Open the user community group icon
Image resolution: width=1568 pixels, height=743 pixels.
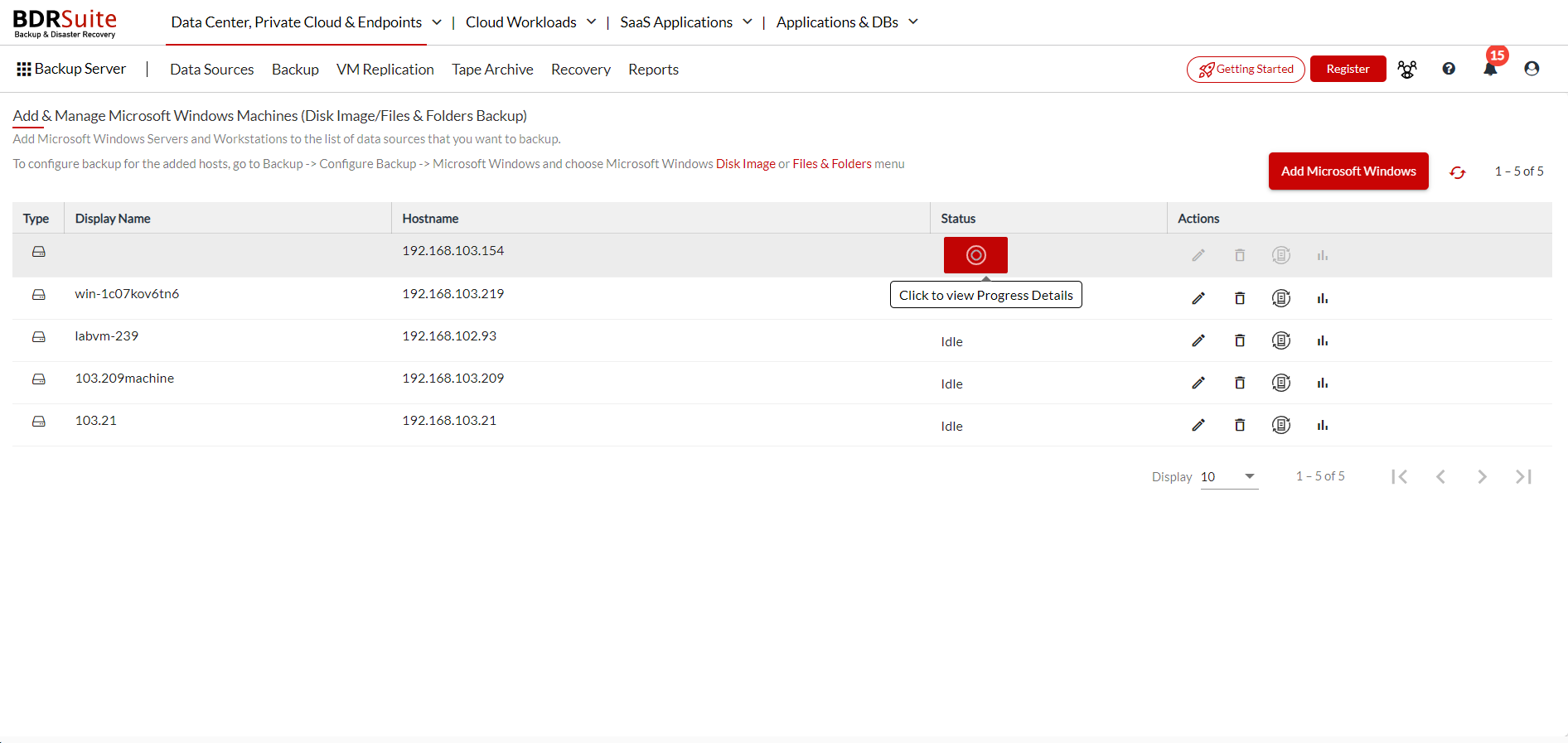1407,70
